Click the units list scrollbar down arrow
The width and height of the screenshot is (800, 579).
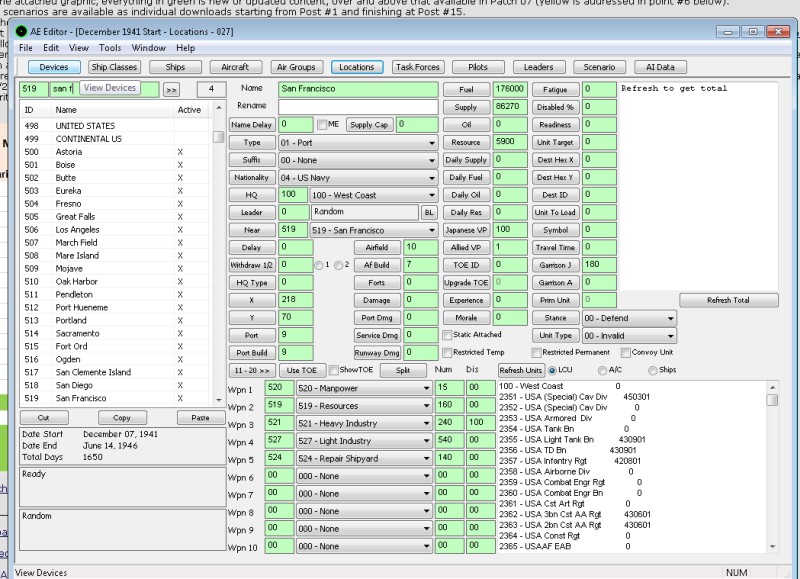point(772,547)
